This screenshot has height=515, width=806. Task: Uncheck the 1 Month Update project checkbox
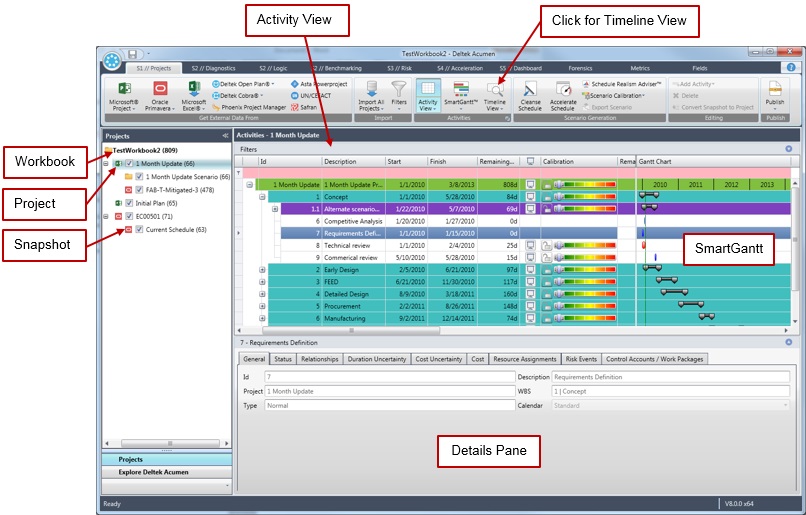pos(129,163)
